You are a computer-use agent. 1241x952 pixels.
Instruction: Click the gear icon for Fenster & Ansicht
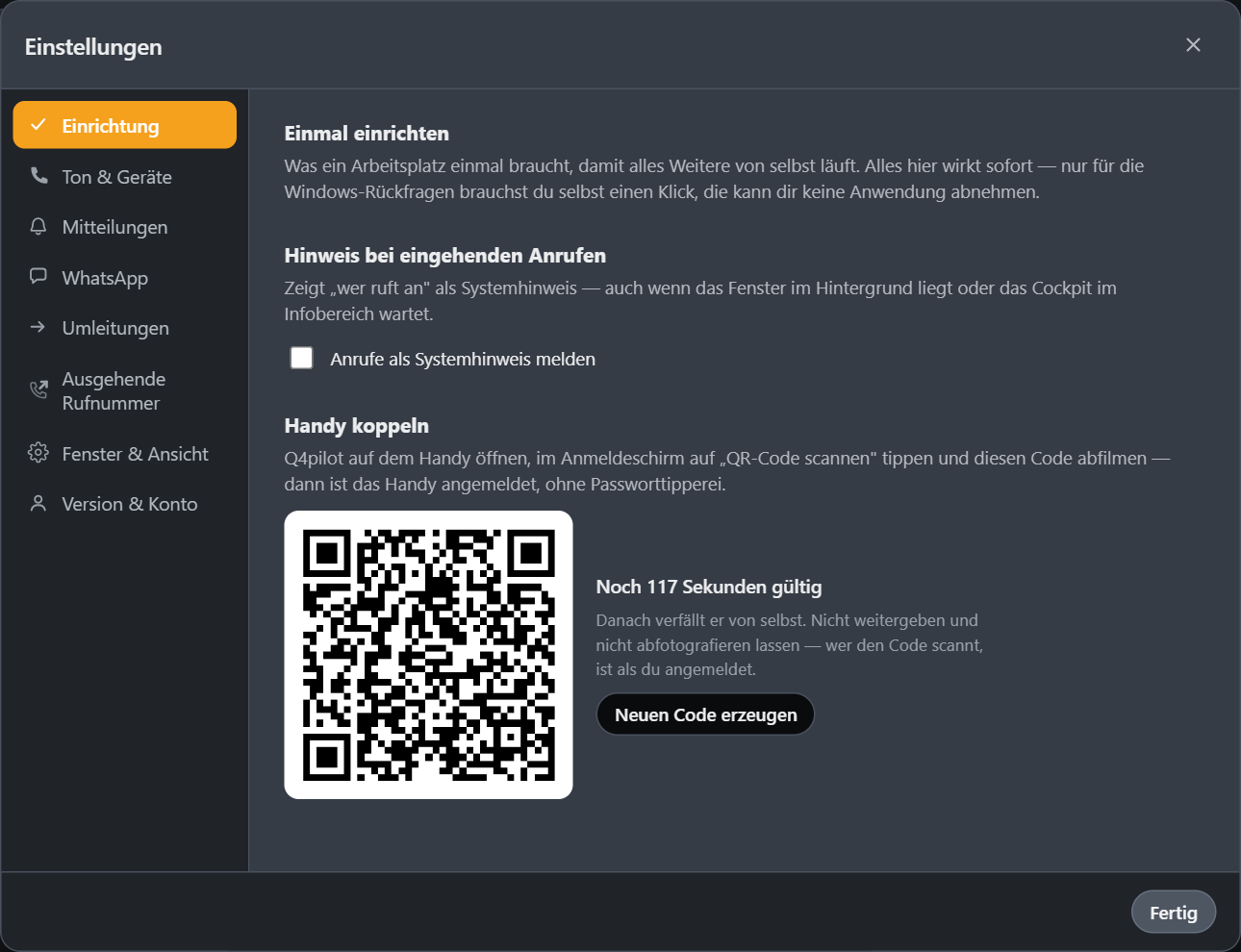coord(38,453)
